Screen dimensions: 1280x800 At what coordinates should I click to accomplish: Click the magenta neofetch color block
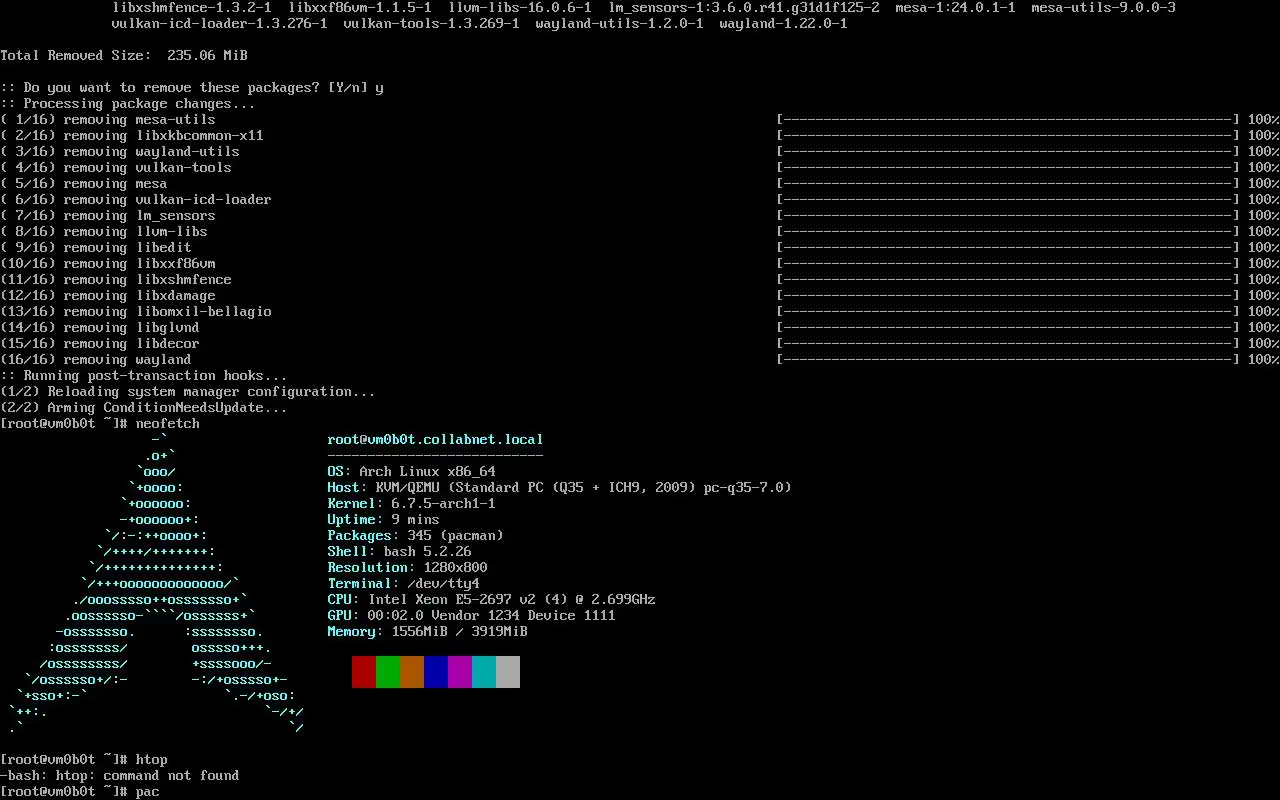pos(460,672)
